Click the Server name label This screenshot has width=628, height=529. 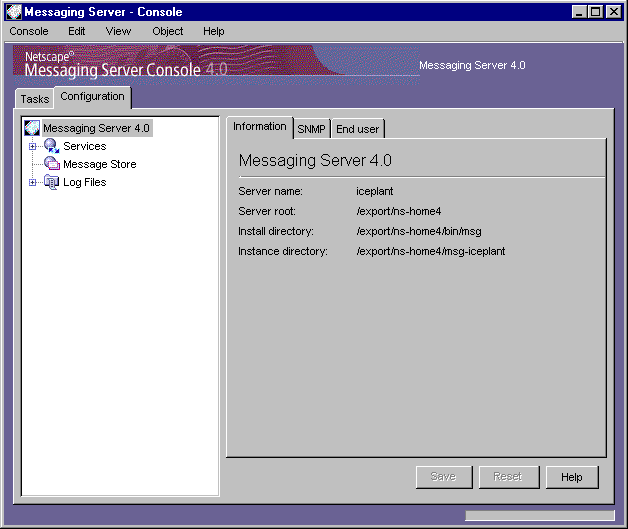270,191
